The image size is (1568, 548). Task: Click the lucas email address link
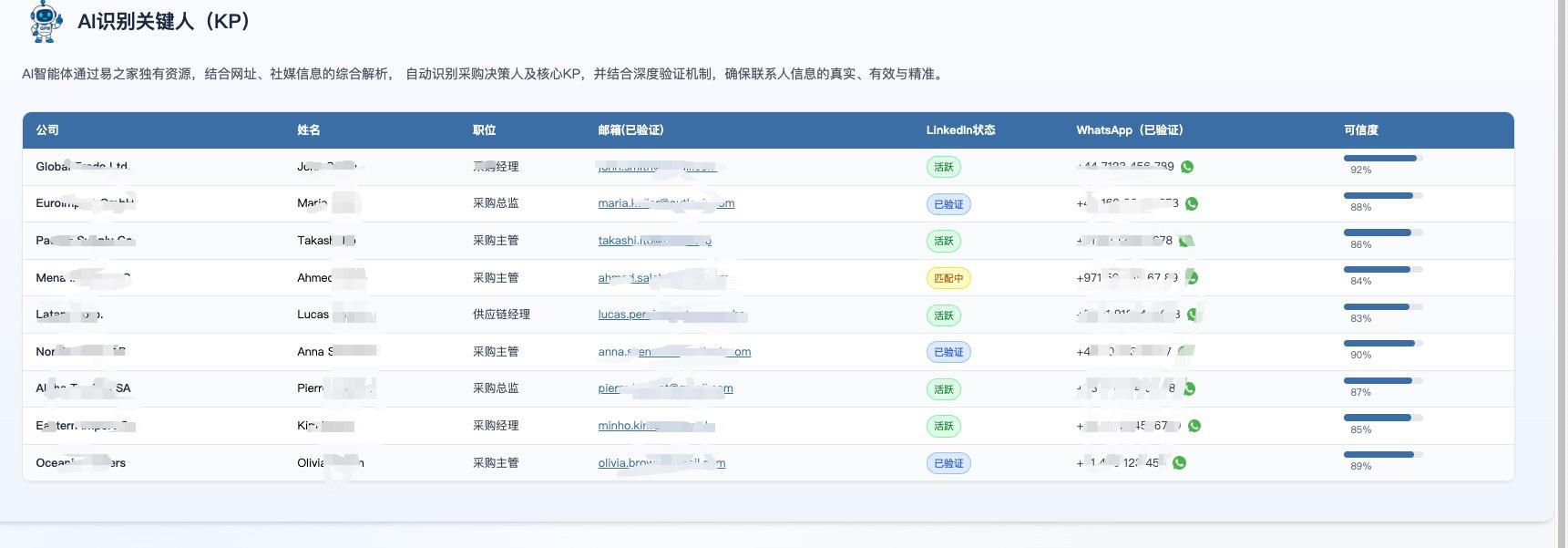[671, 315]
